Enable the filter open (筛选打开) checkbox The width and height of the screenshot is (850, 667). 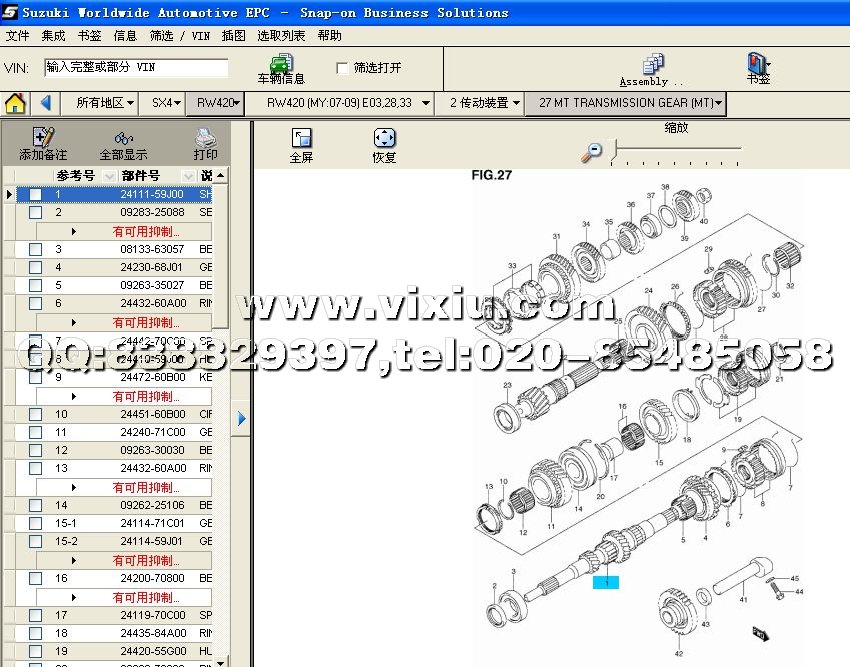point(343,68)
